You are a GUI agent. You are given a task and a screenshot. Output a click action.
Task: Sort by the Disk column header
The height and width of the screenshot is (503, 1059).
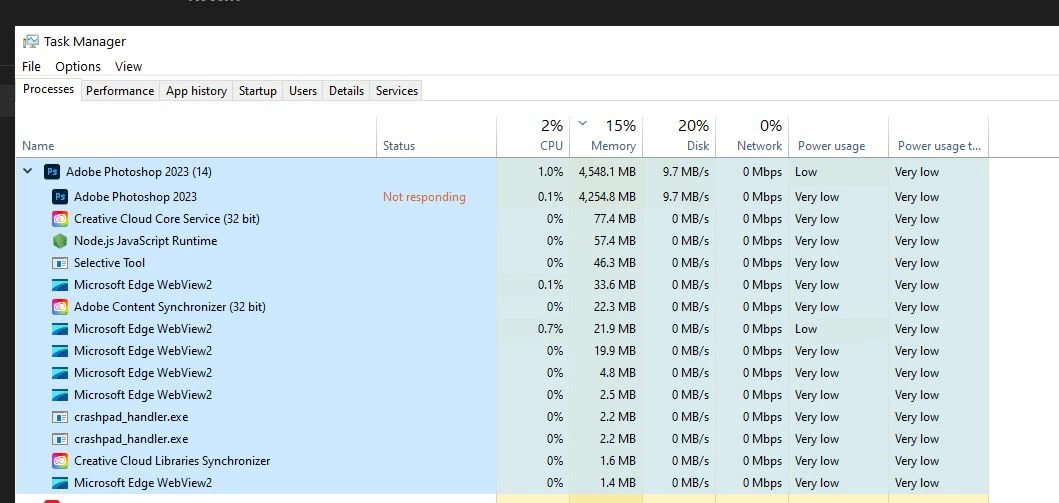[679, 137]
